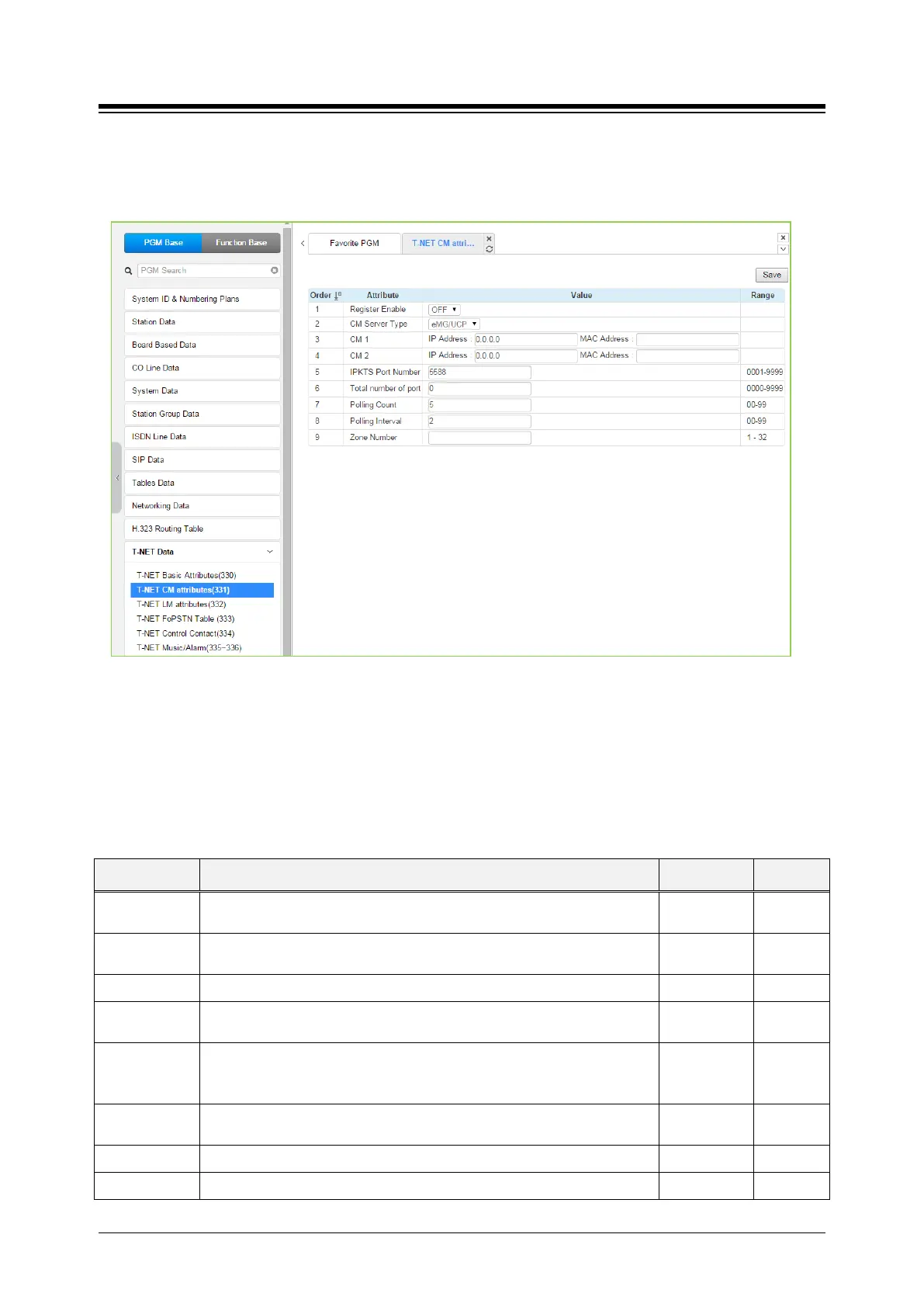
Task: Click the PGM search magnifier icon
Action: click(x=129, y=271)
